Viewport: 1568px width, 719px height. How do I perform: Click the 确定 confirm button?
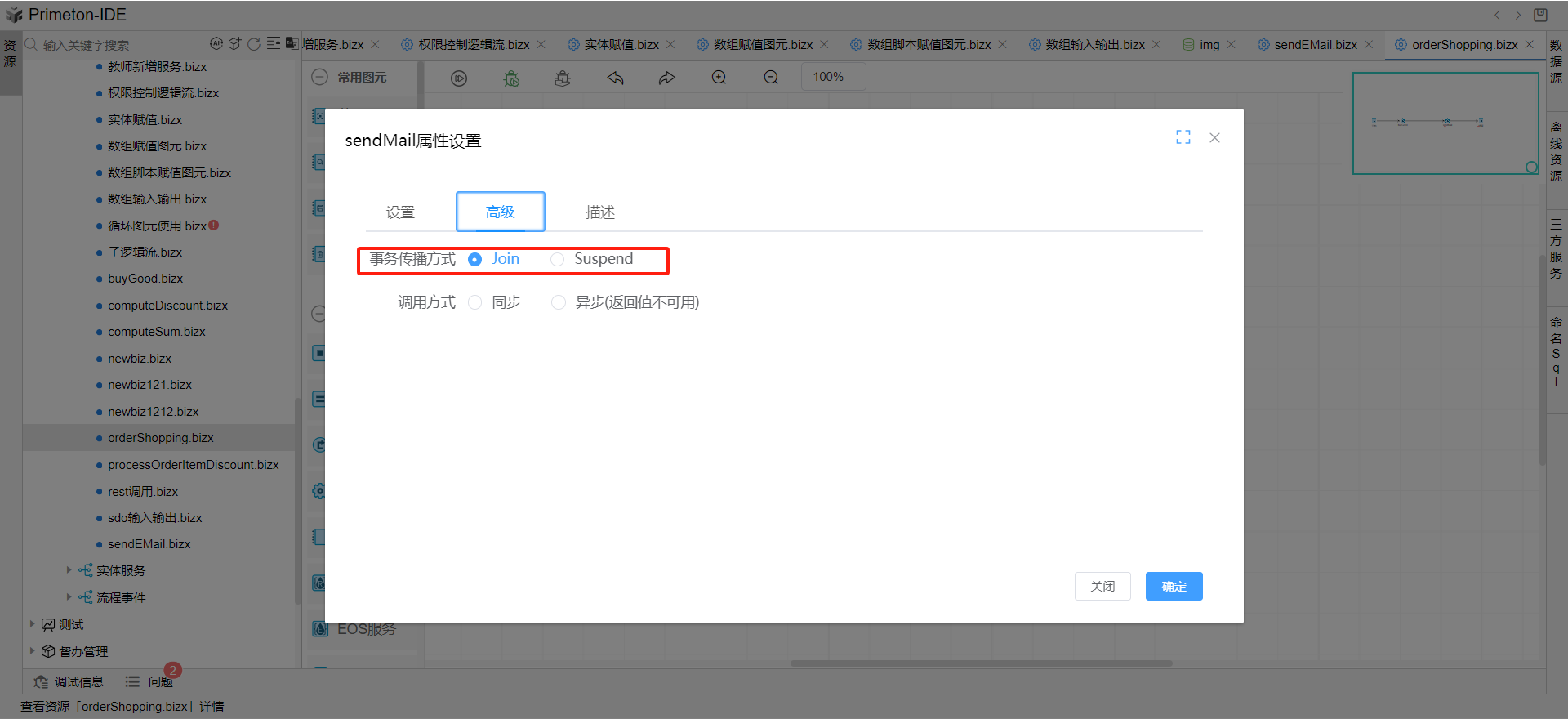pyautogui.click(x=1174, y=587)
